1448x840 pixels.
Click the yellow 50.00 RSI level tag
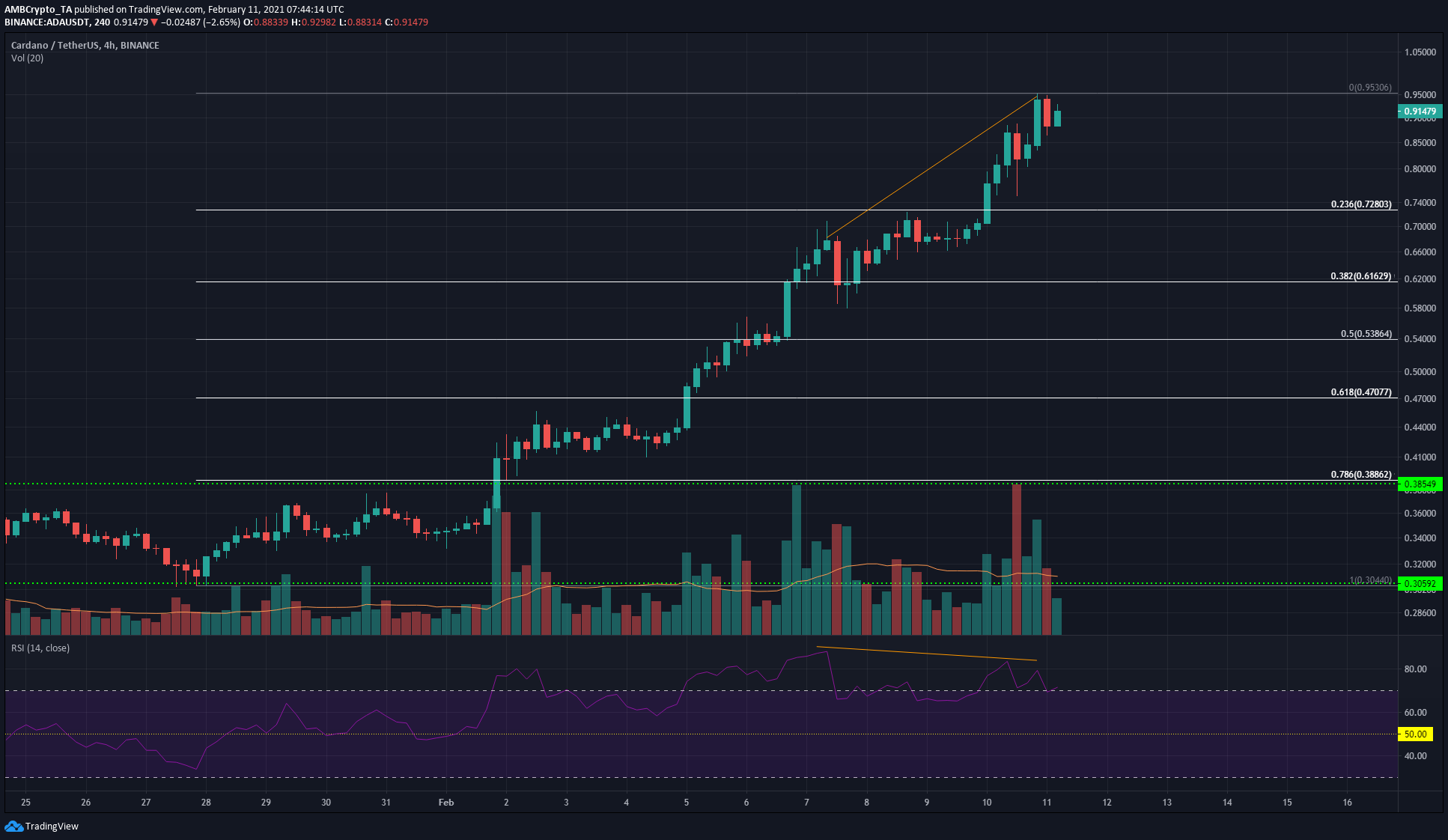(x=1415, y=734)
